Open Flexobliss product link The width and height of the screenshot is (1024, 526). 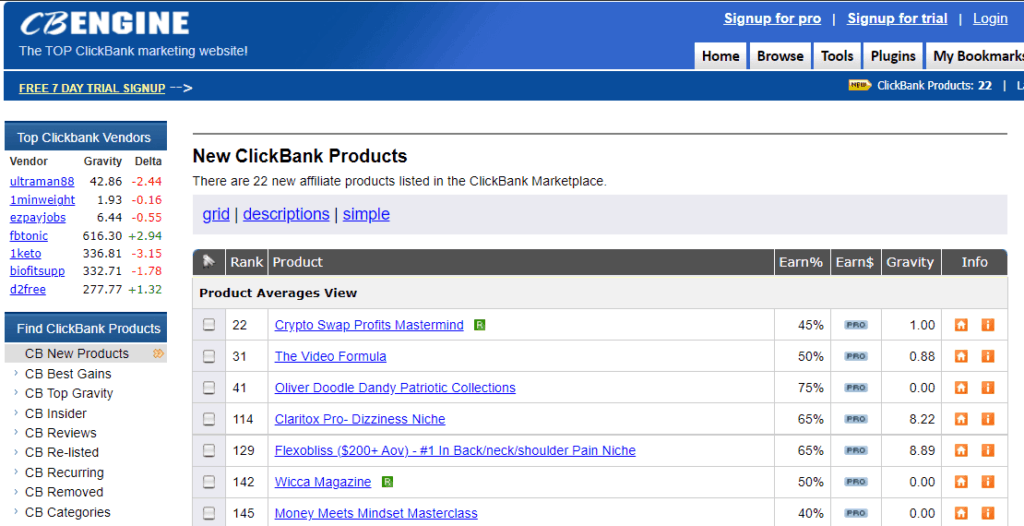pyautogui.click(x=455, y=450)
